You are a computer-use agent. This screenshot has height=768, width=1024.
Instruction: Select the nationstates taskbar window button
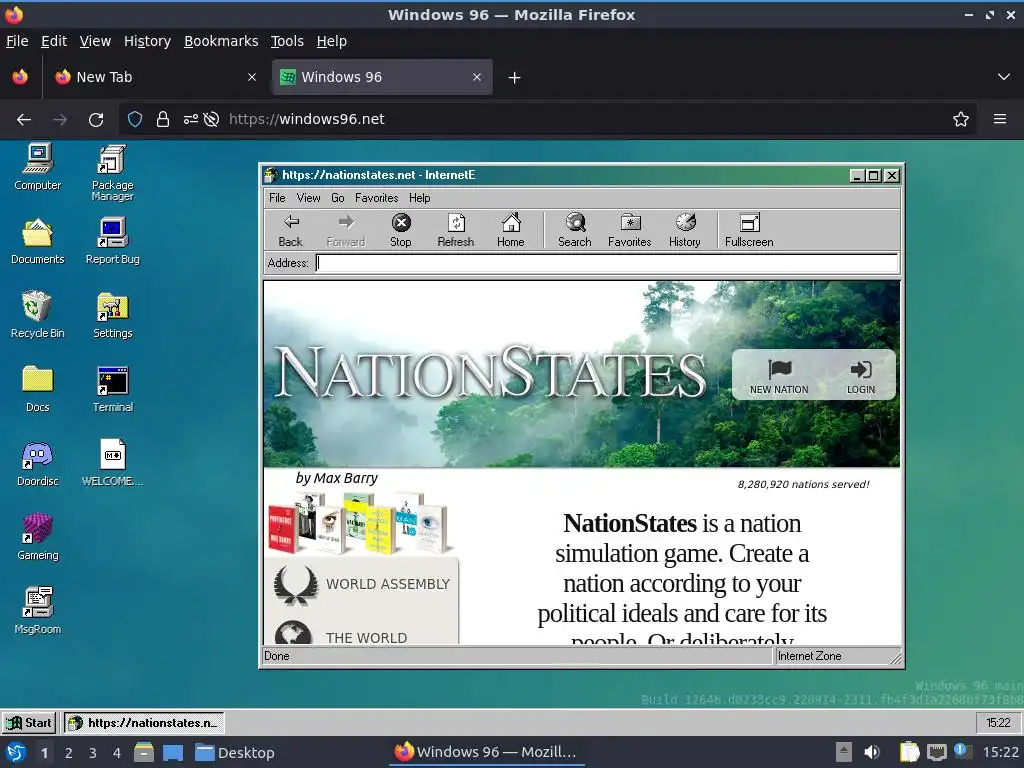coord(144,723)
